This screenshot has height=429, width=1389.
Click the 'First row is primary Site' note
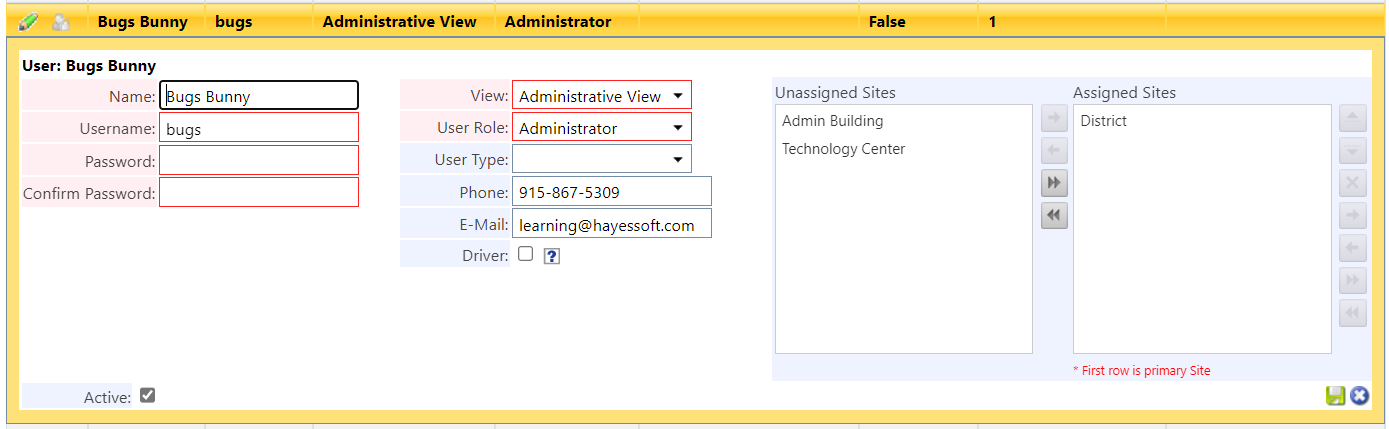pyautogui.click(x=1141, y=370)
